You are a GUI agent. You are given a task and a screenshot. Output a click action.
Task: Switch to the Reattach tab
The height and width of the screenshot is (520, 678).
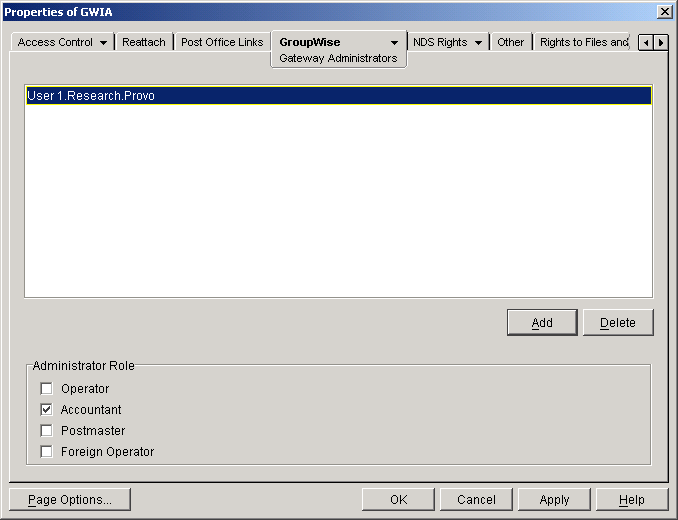point(143,43)
